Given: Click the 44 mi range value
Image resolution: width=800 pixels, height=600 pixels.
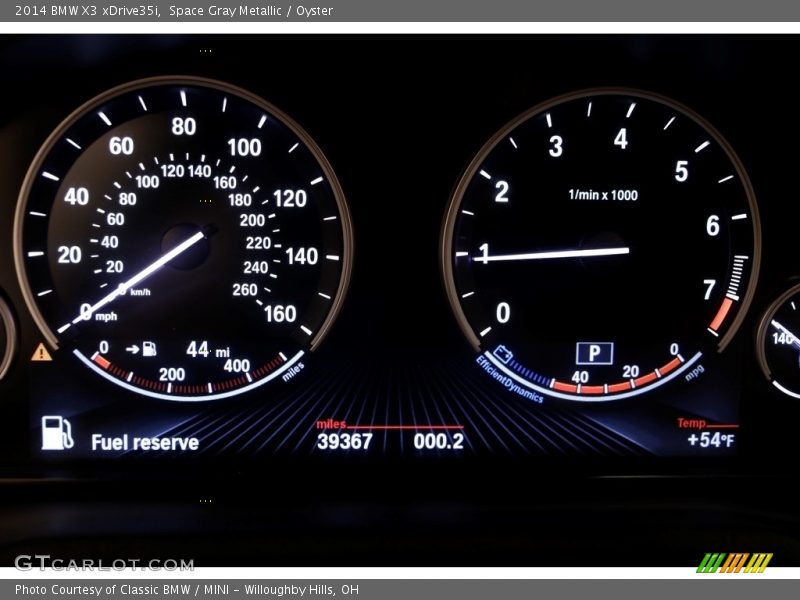Looking at the screenshot, I should point(208,350).
